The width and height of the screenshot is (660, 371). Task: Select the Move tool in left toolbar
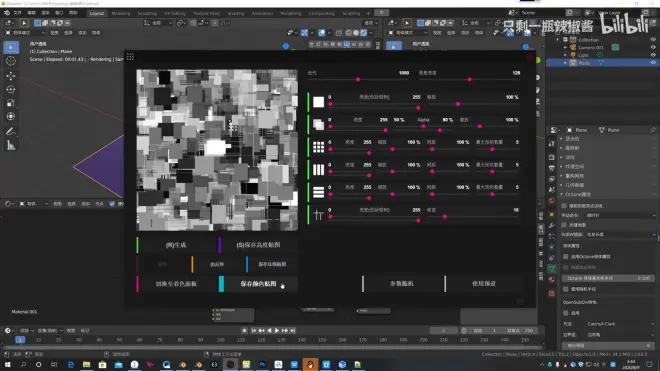tap(11, 75)
